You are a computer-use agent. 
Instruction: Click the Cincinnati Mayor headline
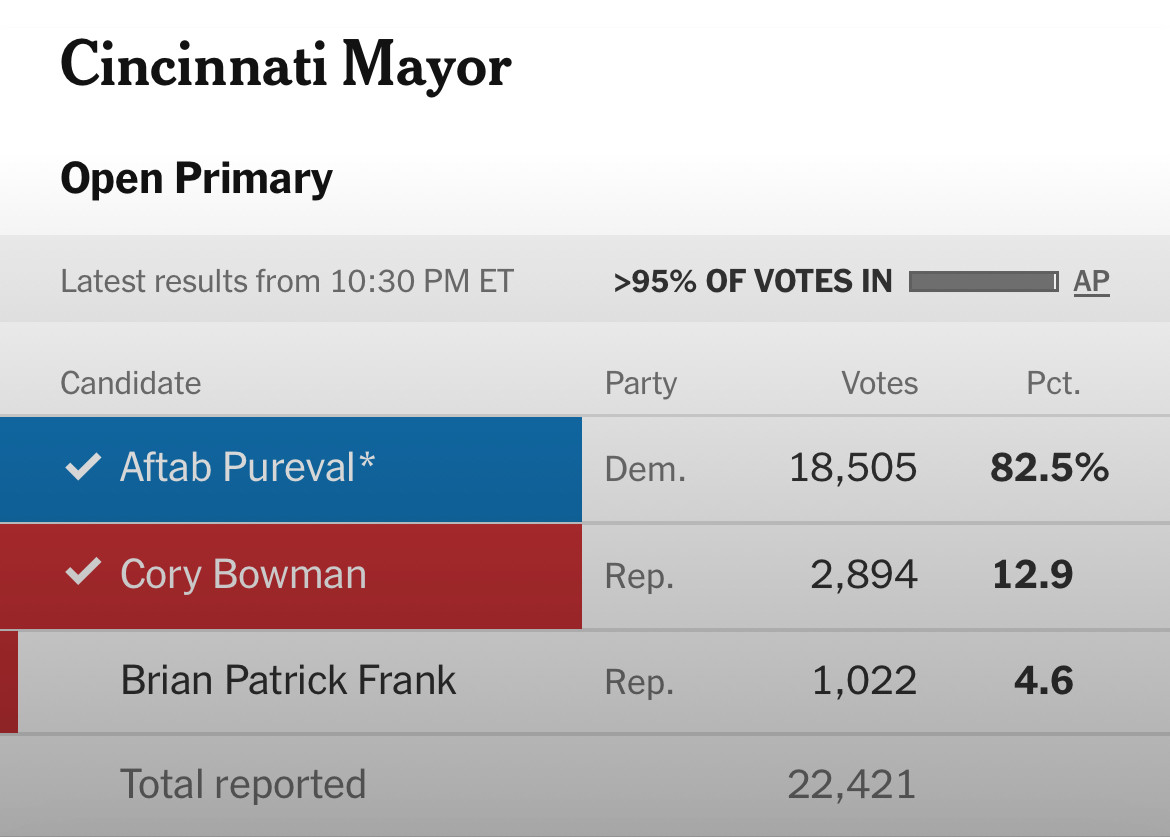click(x=286, y=66)
